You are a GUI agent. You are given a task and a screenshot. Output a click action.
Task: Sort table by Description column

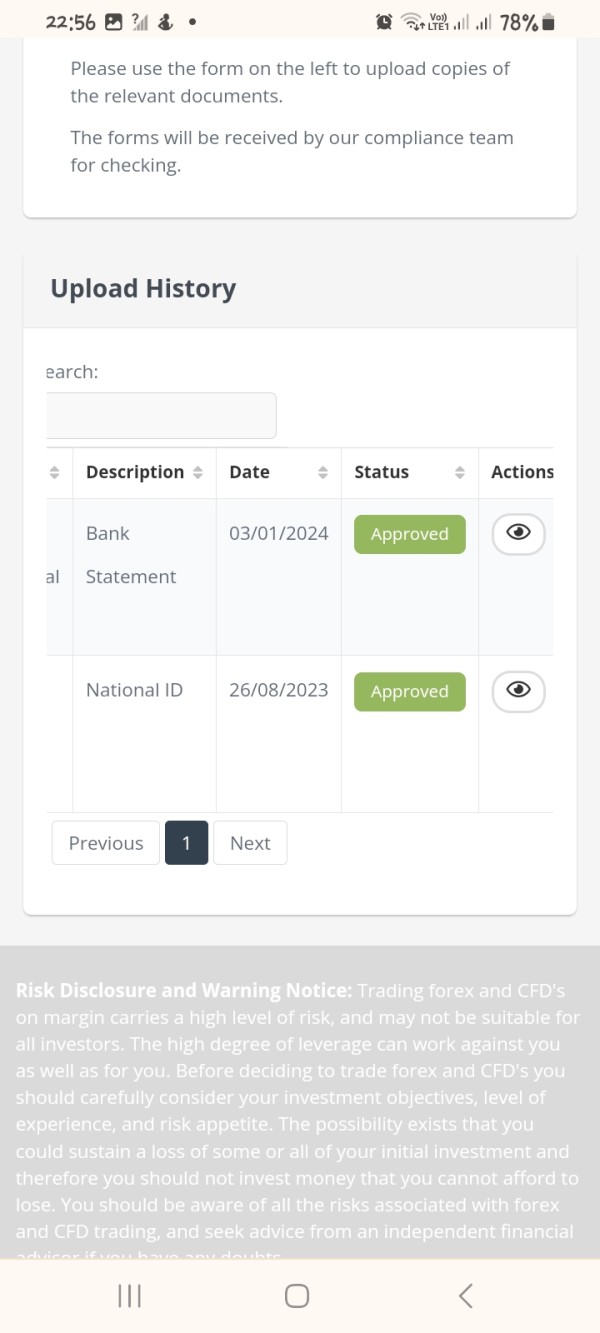tap(144, 472)
